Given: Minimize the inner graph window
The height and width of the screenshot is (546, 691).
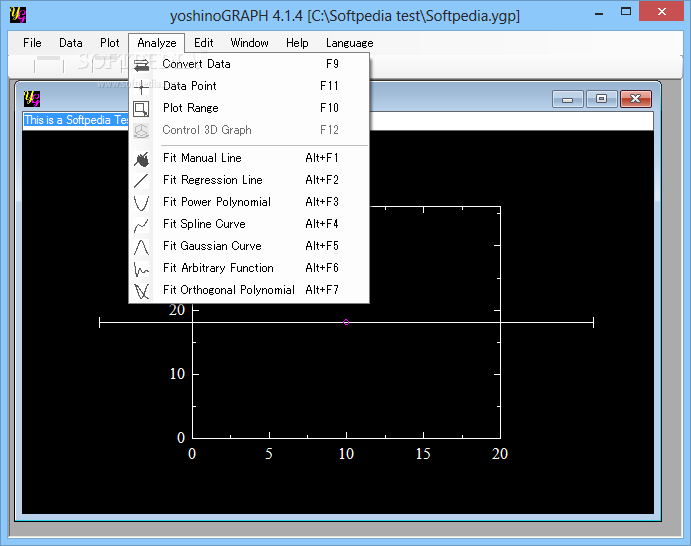Looking at the screenshot, I should coord(568,99).
